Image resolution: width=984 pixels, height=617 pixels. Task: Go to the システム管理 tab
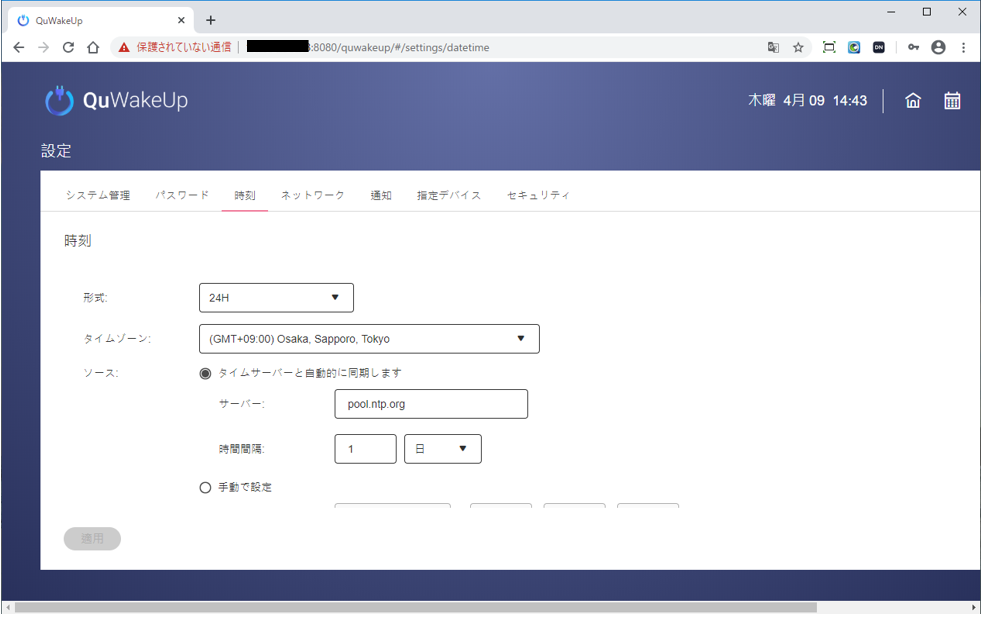[98, 195]
